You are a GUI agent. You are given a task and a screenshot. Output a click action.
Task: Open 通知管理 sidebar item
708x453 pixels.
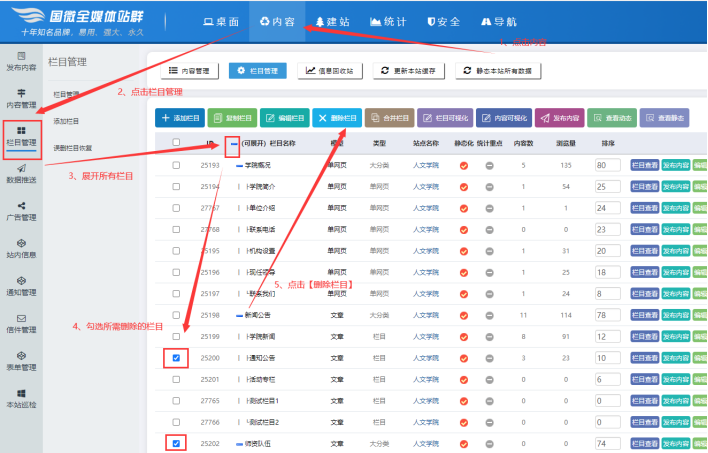(x=22, y=285)
